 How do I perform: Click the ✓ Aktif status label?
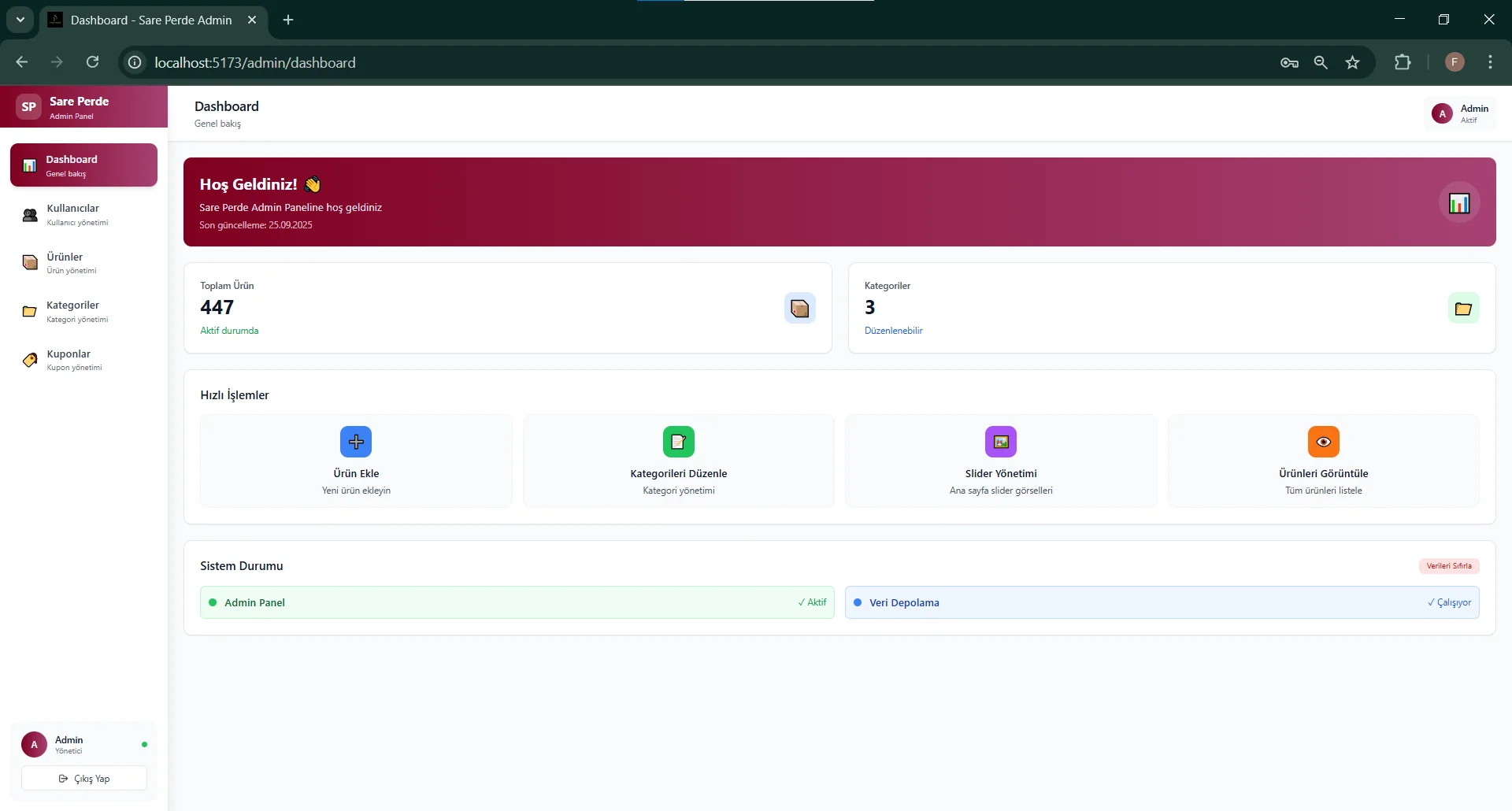(812, 602)
